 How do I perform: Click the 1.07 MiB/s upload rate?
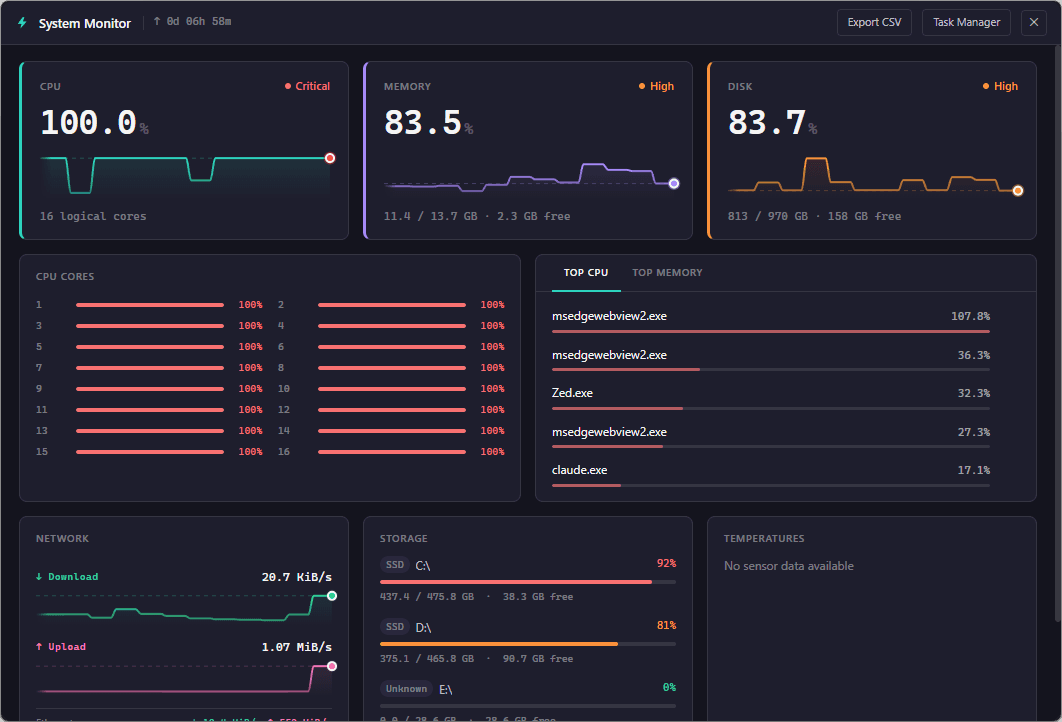tap(297, 647)
